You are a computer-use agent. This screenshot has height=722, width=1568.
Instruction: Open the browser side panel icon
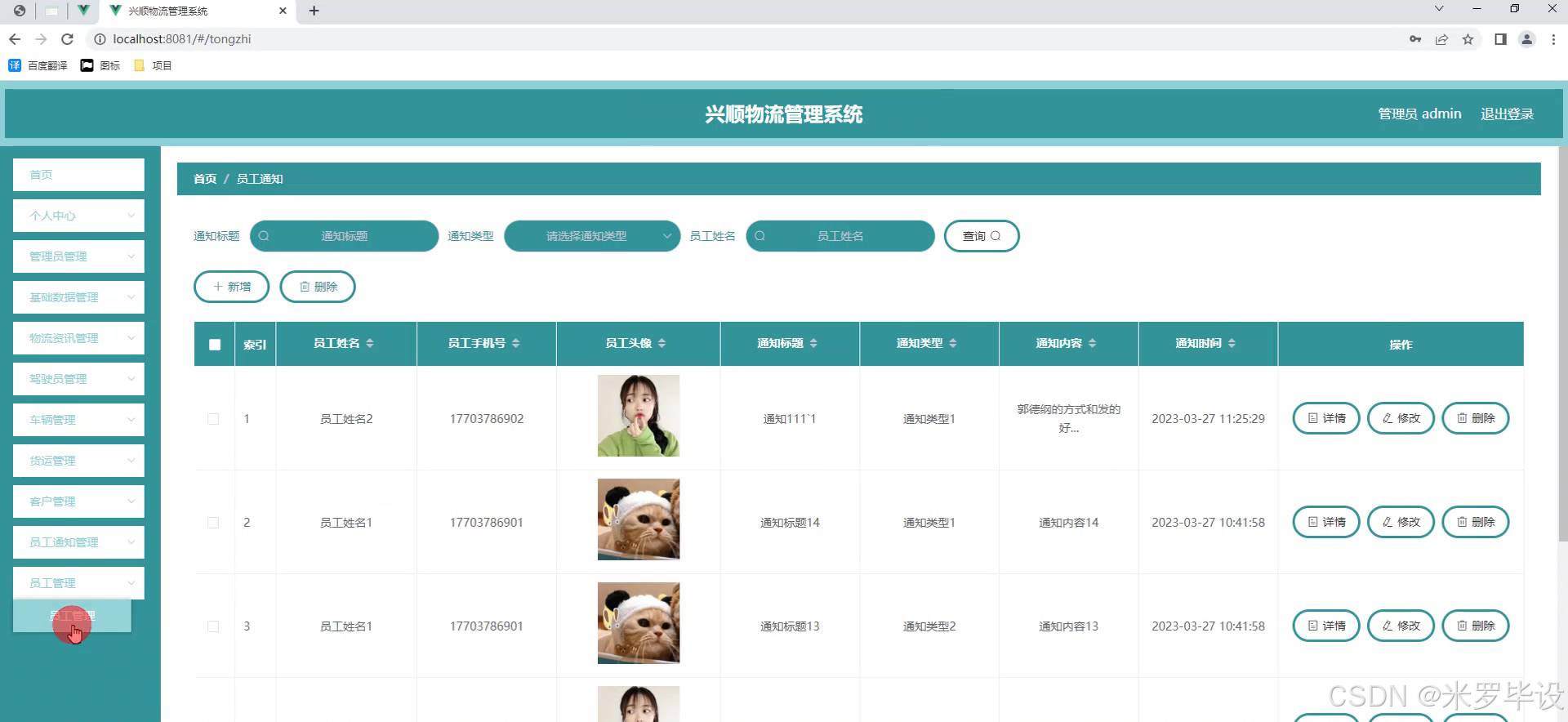point(1500,39)
